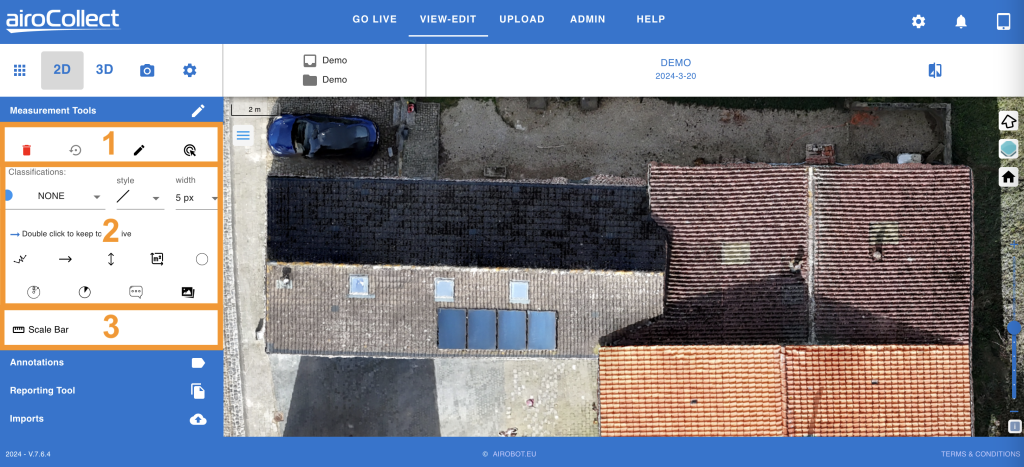Switch to 3D view mode
1024x467 pixels.
tap(104, 70)
